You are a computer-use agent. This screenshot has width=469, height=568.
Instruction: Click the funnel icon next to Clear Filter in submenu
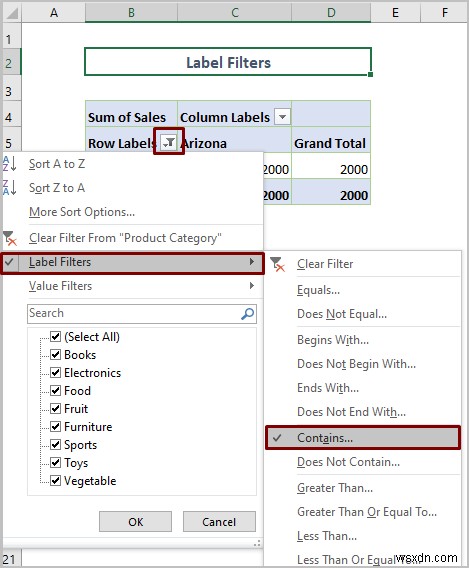tap(277, 264)
